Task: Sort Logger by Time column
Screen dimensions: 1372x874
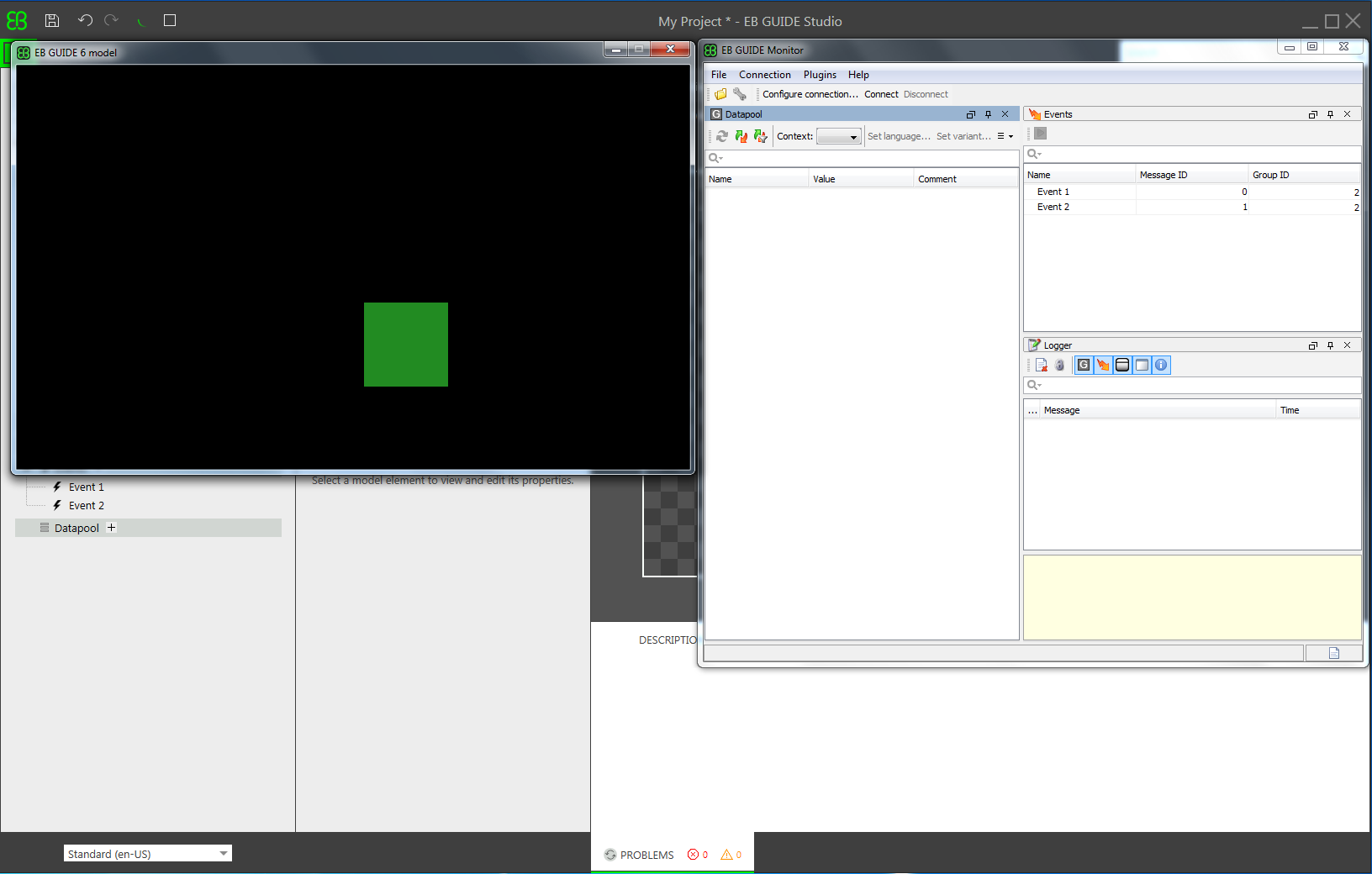Action: (x=1317, y=410)
